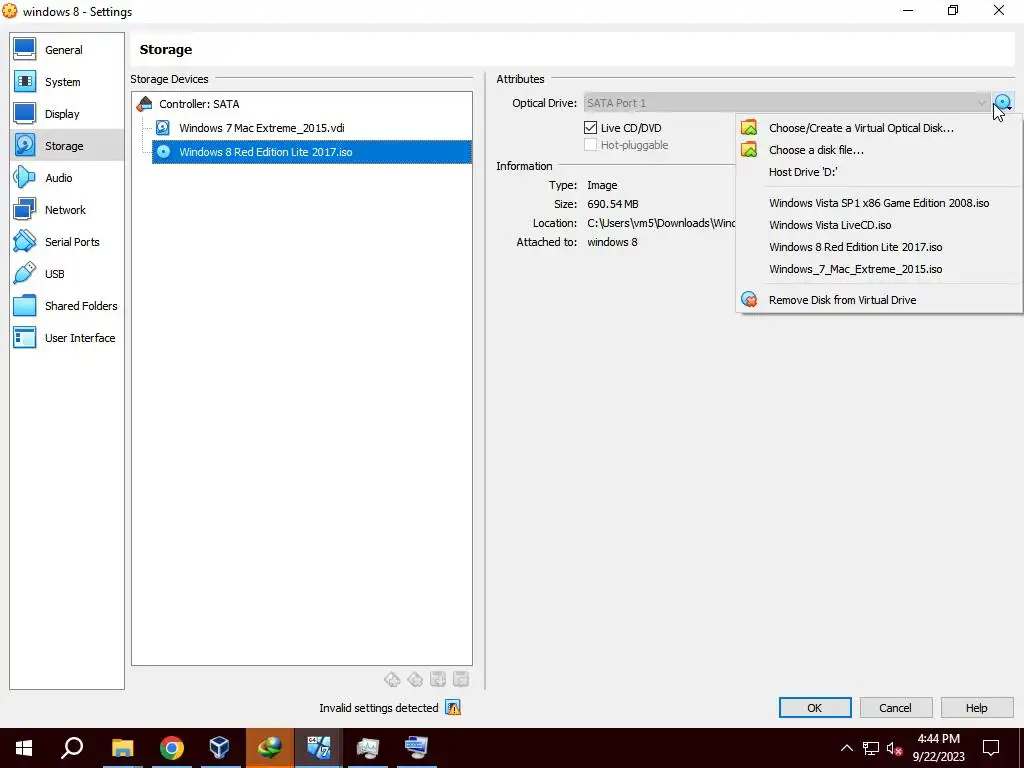
Task: Pick Windows Vista LiveCD.iso from menu
Action: click(878, 225)
